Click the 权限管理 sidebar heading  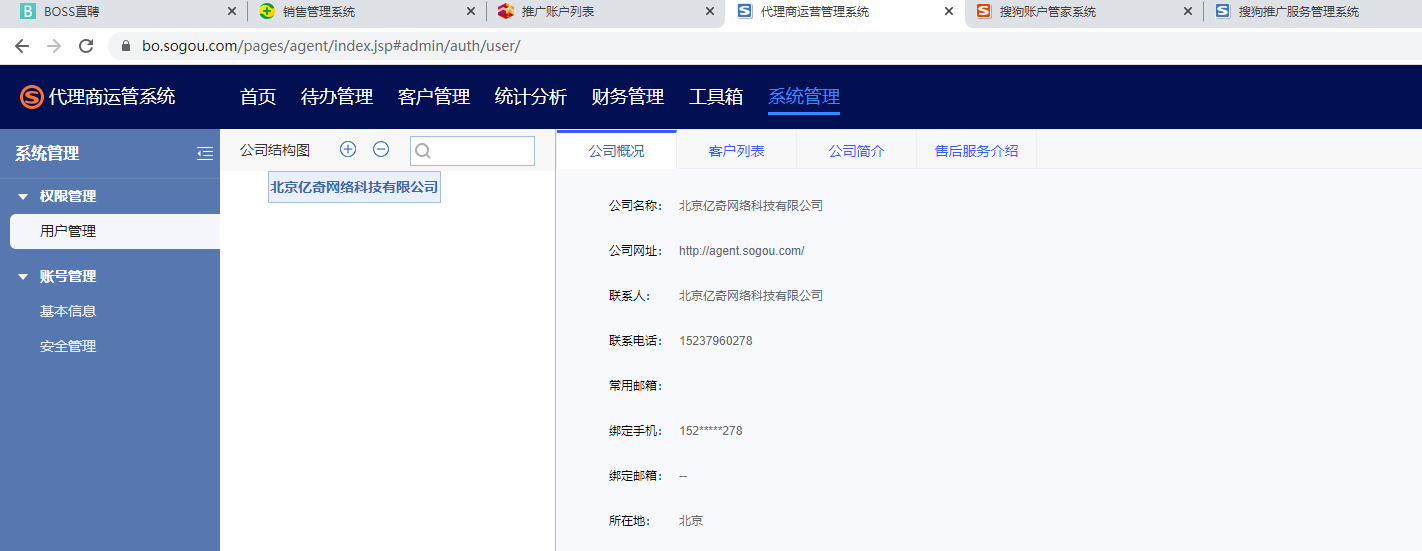(x=68, y=197)
